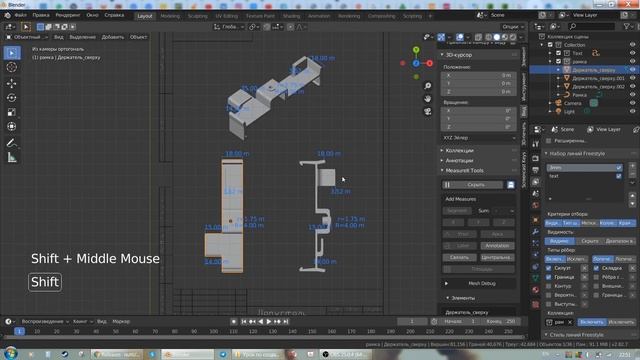Toggle visibility eye for Camera
Viewport: 640px width, 360px height.
632,103
